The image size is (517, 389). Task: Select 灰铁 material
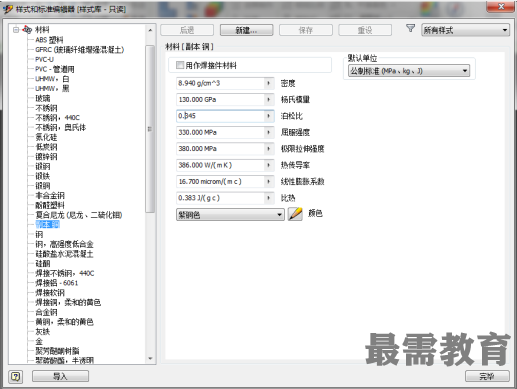click(x=43, y=331)
